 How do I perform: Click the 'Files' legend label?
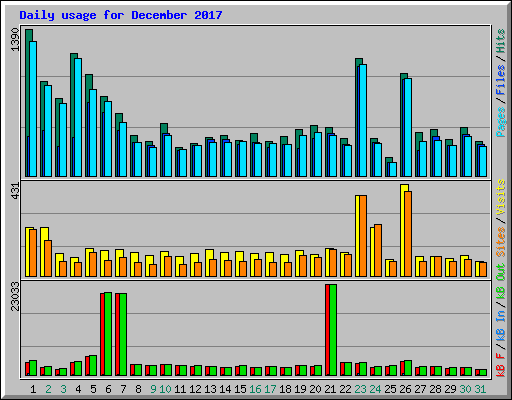point(500,80)
